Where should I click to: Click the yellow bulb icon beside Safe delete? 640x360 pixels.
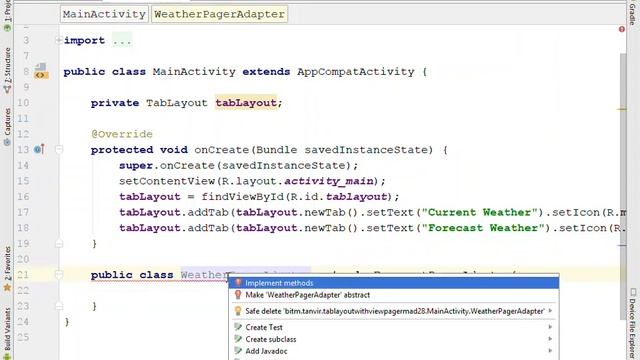point(238,311)
